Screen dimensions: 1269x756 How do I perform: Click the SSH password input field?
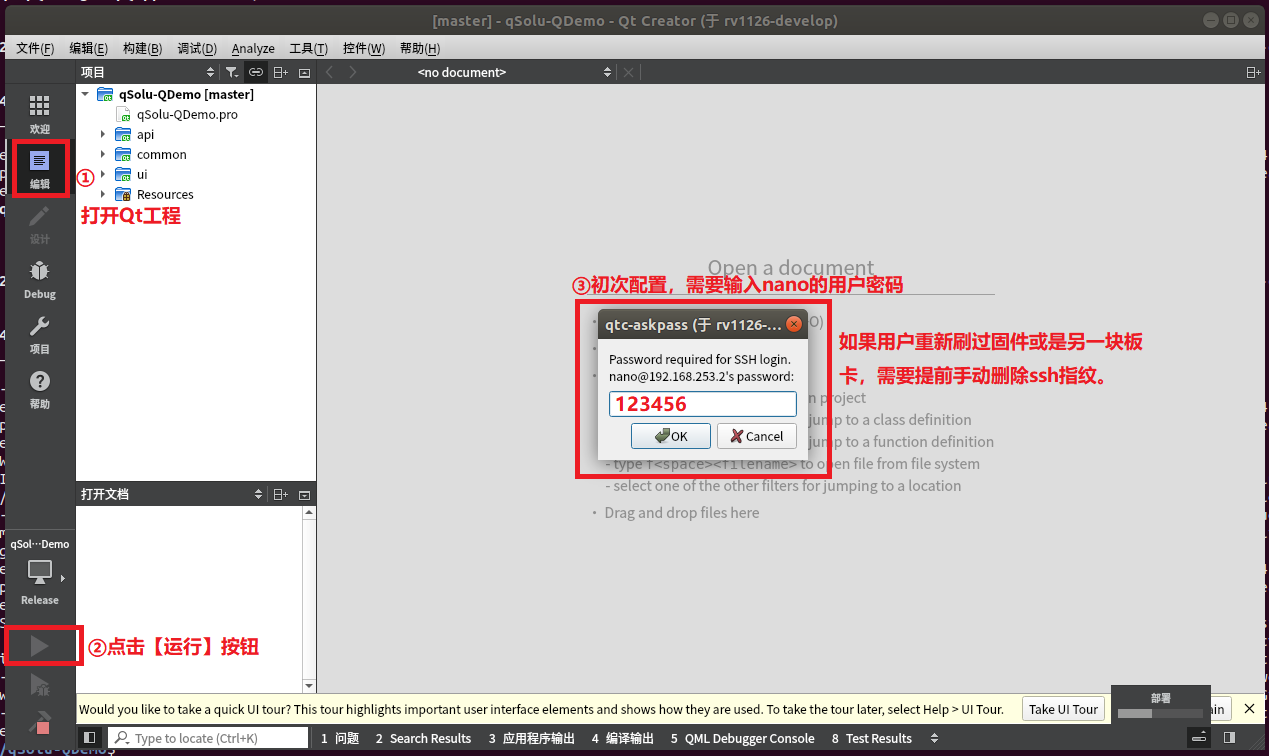point(703,404)
